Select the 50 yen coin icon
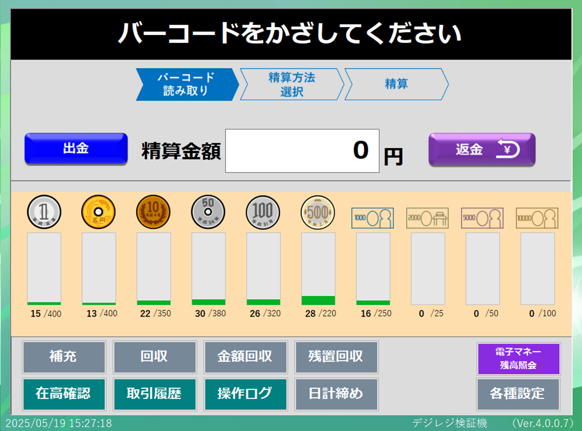This screenshot has width=582, height=431. 208,212
